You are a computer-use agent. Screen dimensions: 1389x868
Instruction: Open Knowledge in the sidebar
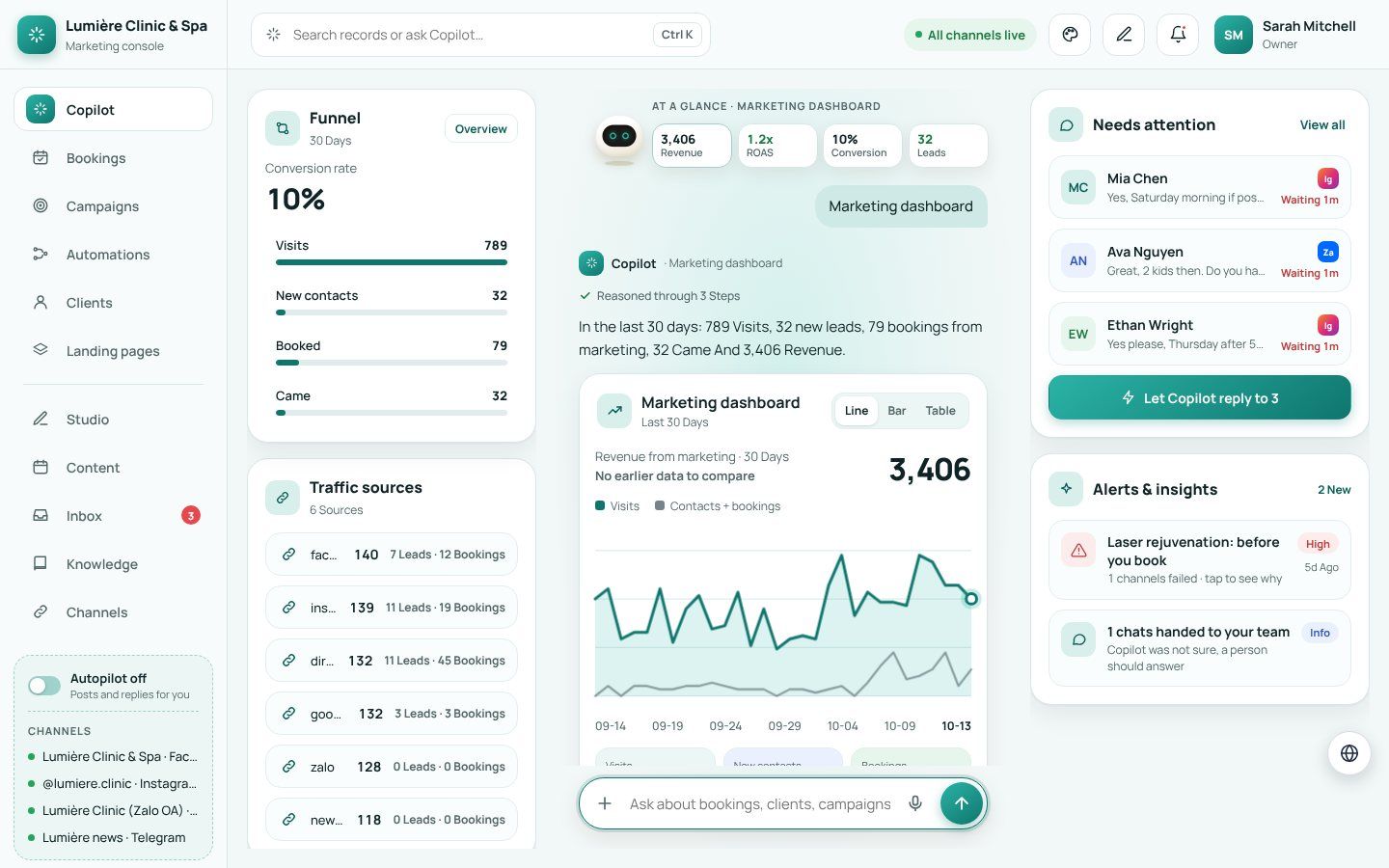113,564
